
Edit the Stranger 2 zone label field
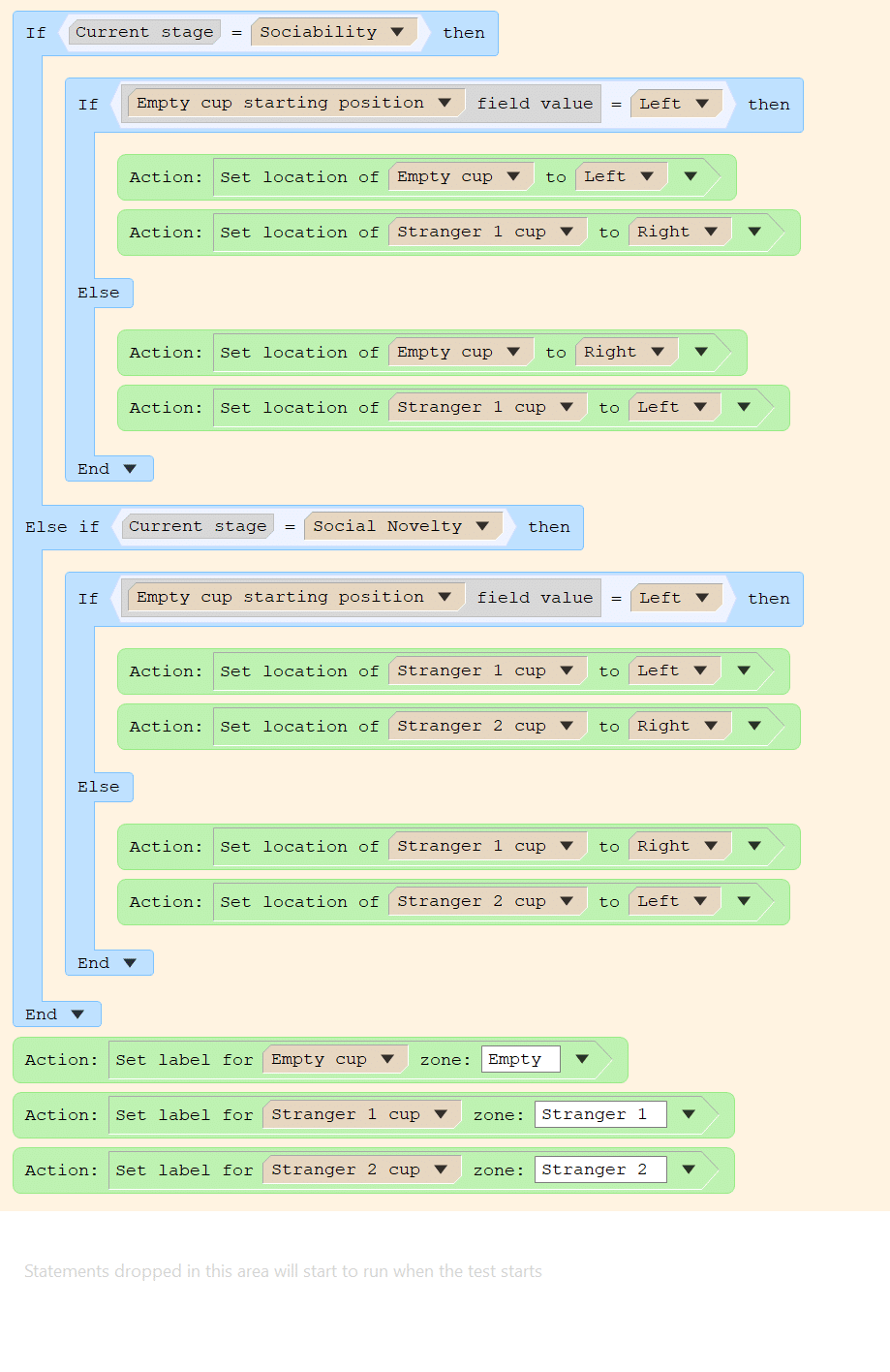coord(599,1169)
